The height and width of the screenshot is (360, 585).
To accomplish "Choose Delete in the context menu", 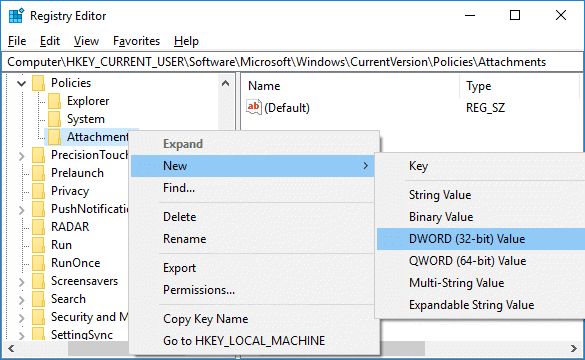I will [253, 217].
